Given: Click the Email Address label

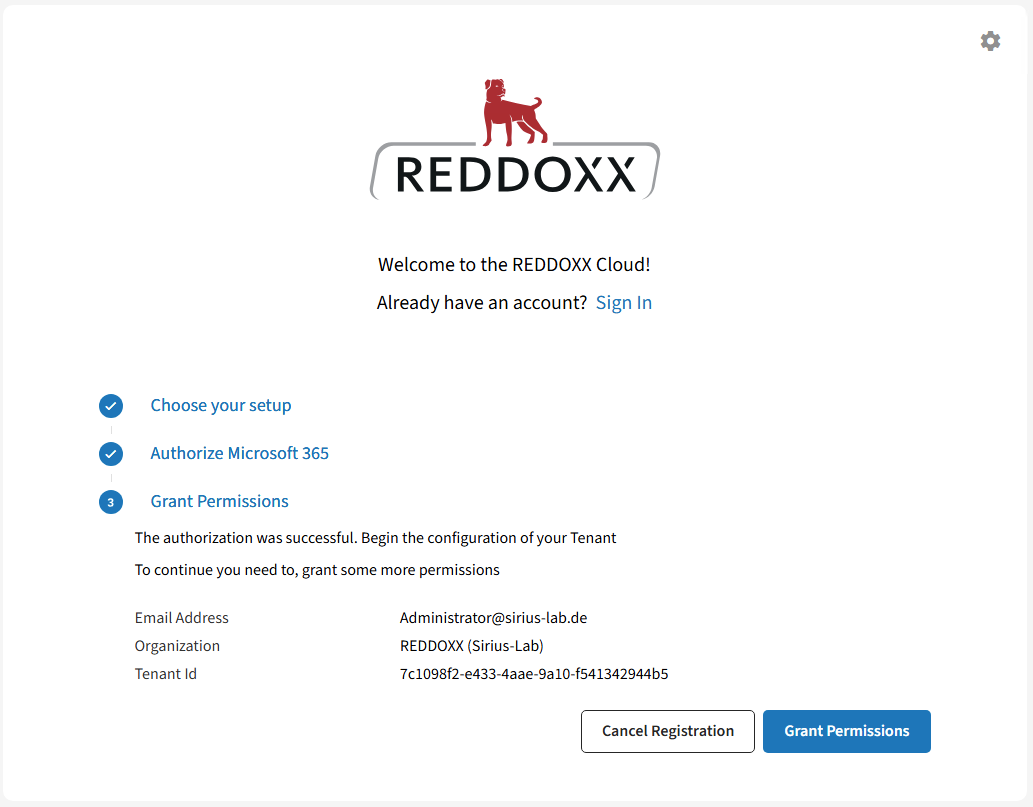Looking at the screenshot, I should (181, 618).
